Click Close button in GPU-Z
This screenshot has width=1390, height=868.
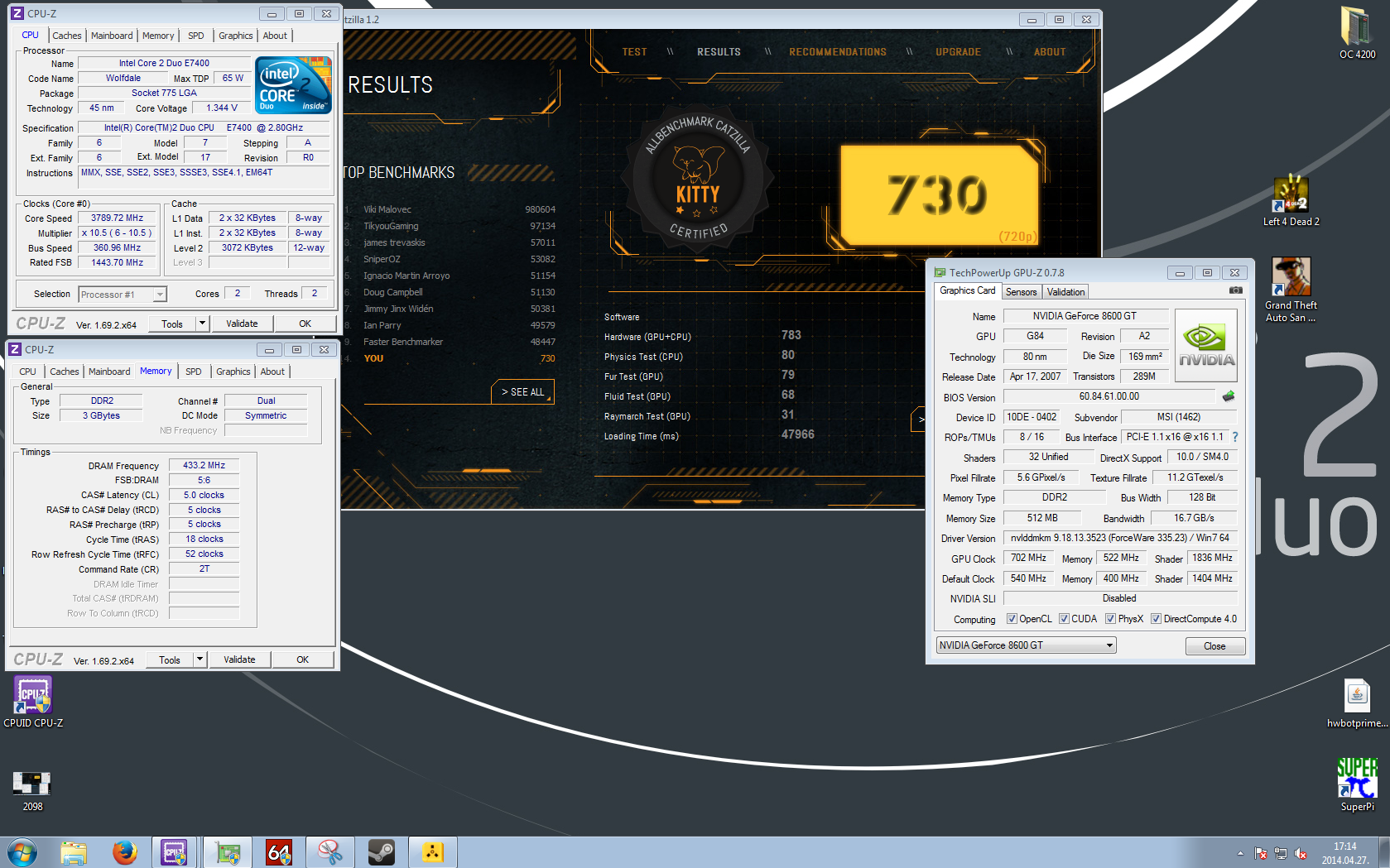pos(1214,646)
